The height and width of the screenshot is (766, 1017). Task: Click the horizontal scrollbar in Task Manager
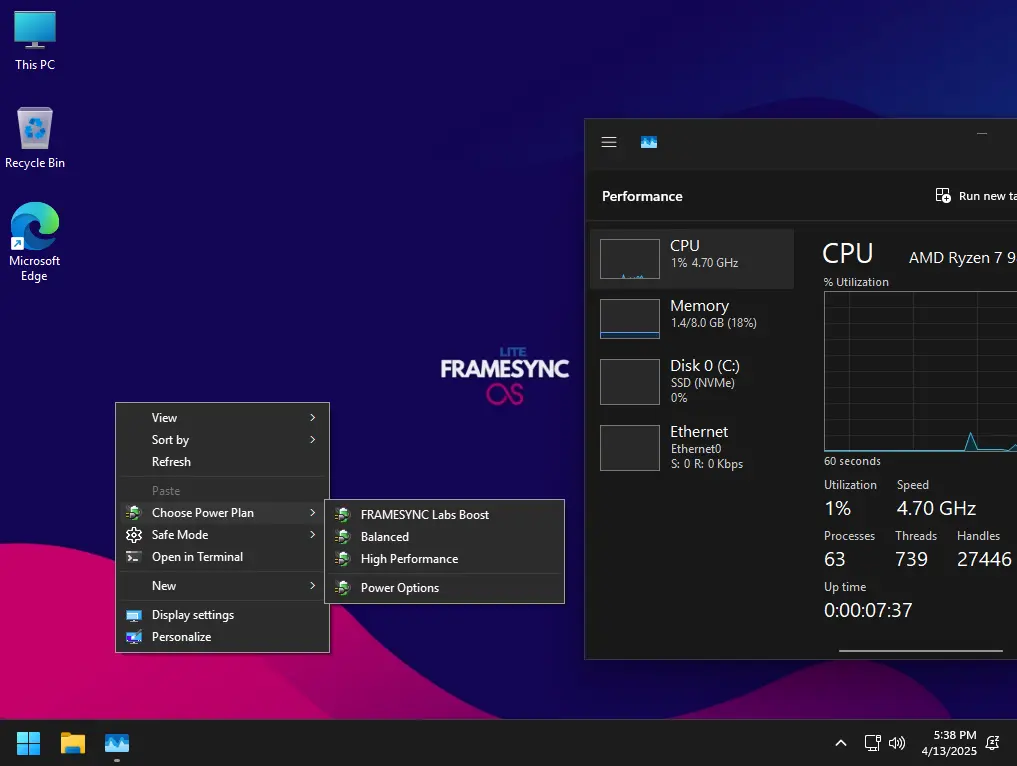tap(920, 650)
